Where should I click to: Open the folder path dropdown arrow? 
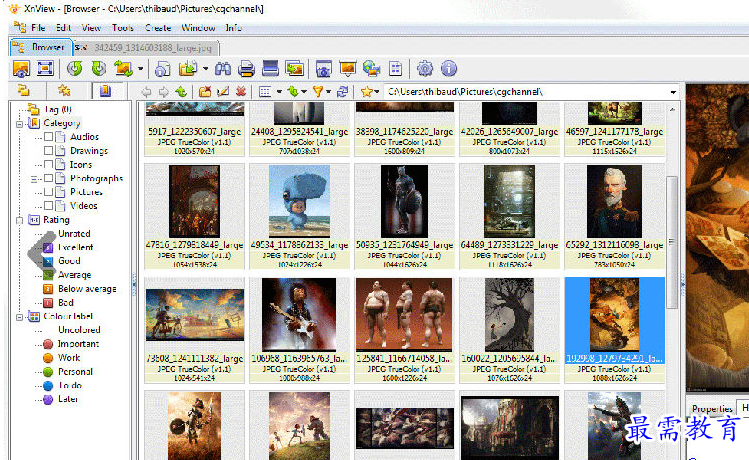coord(673,92)
